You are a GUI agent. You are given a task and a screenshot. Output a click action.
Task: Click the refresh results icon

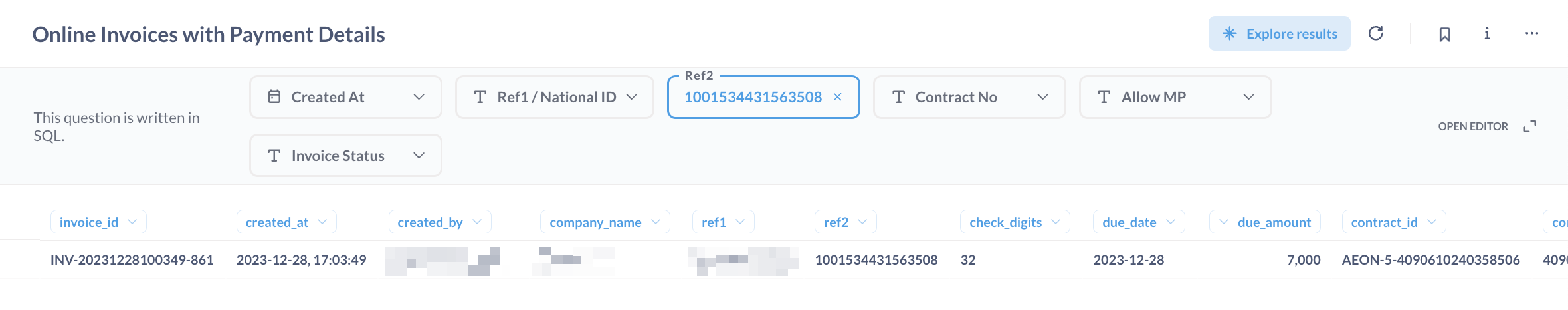pyautogui.click(x=1376, y=33)
